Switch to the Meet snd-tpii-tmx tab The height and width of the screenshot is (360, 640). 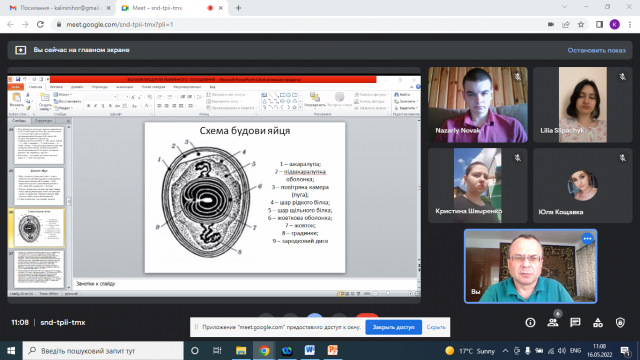(171, 8)
